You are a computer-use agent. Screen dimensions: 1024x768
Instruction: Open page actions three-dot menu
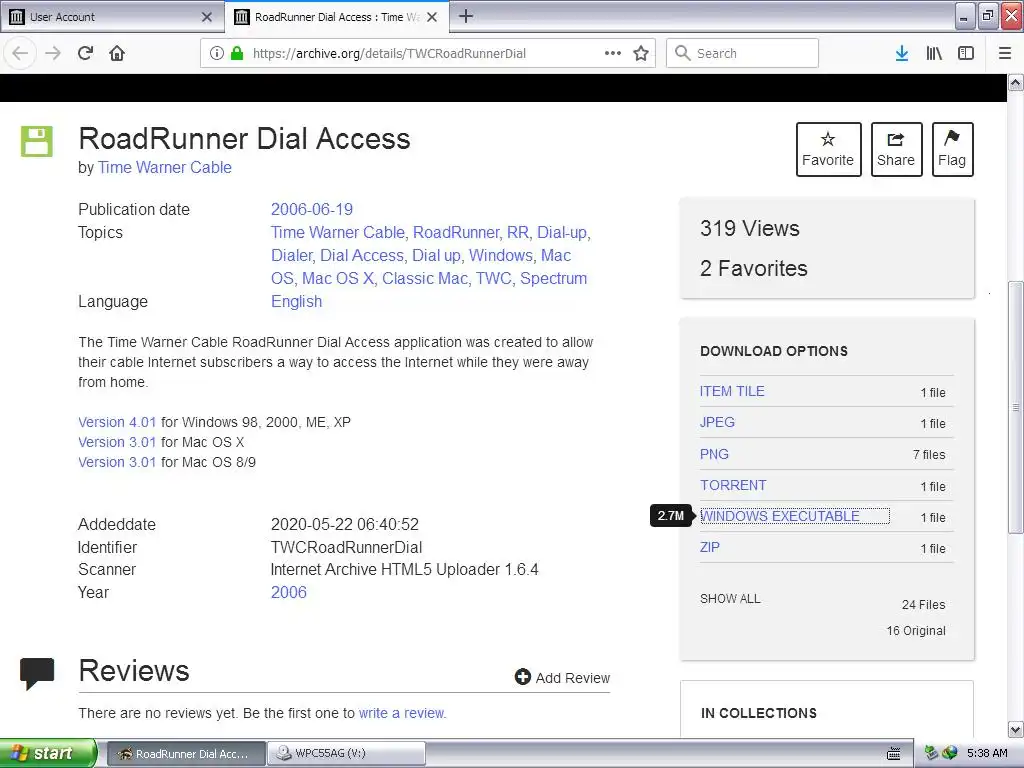click(x=613, y=53)
